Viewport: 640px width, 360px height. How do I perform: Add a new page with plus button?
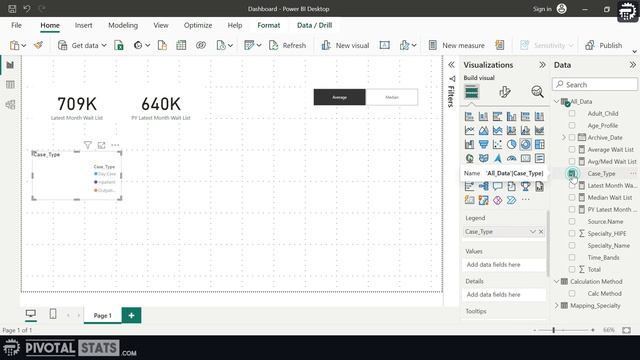point(131,315)
